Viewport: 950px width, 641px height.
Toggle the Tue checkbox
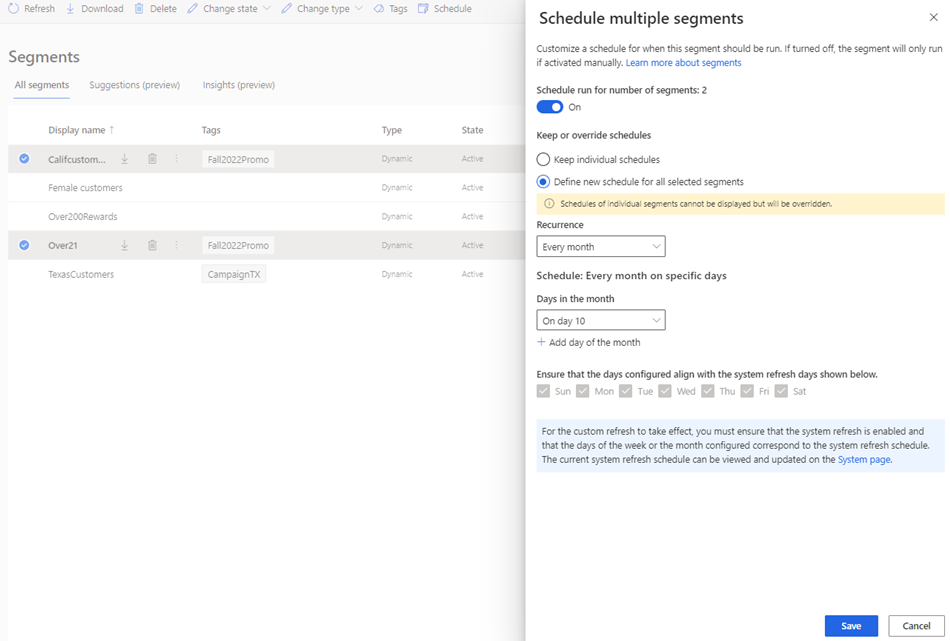click(626, 391)
